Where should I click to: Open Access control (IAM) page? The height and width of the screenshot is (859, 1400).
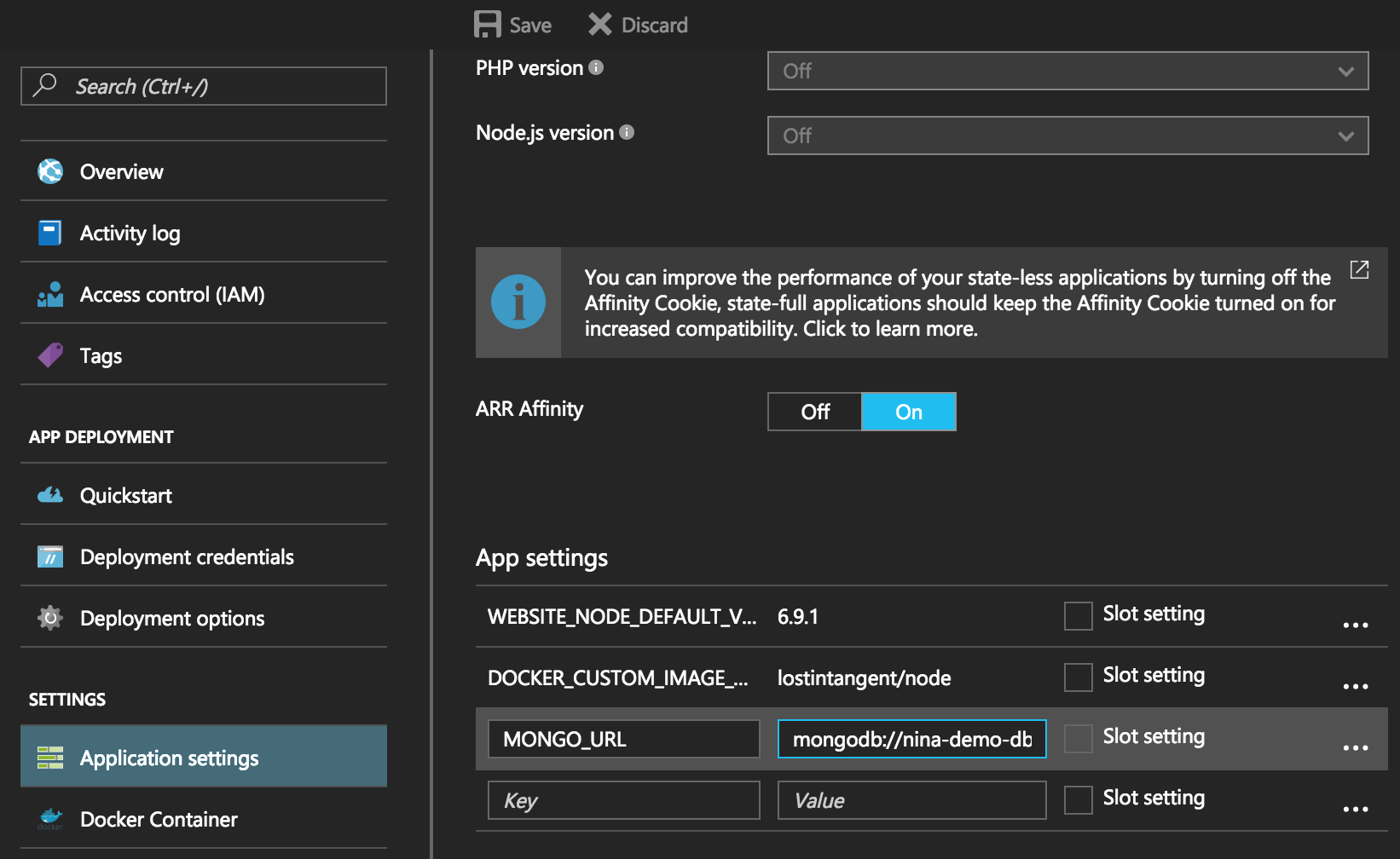pos(171,294)
